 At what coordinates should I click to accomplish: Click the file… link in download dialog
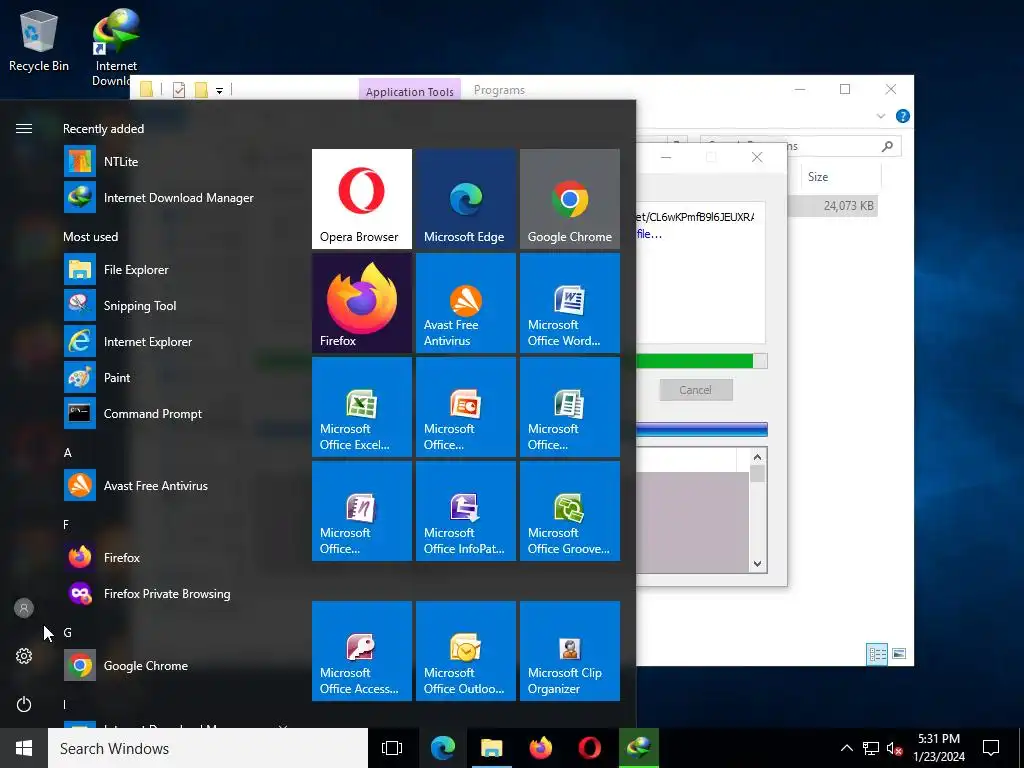[x=649, y=234]
